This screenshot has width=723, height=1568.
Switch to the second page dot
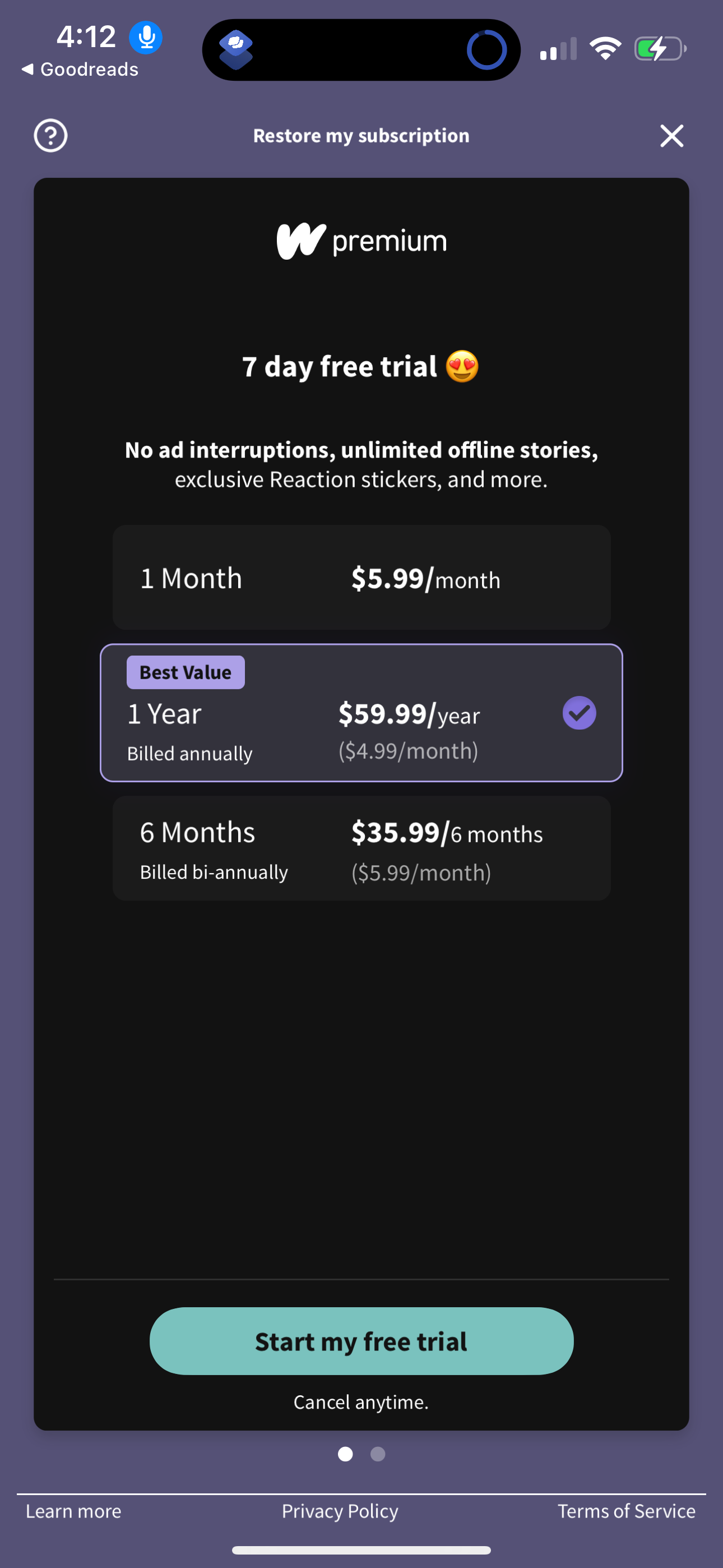(x=378, y=1454)
